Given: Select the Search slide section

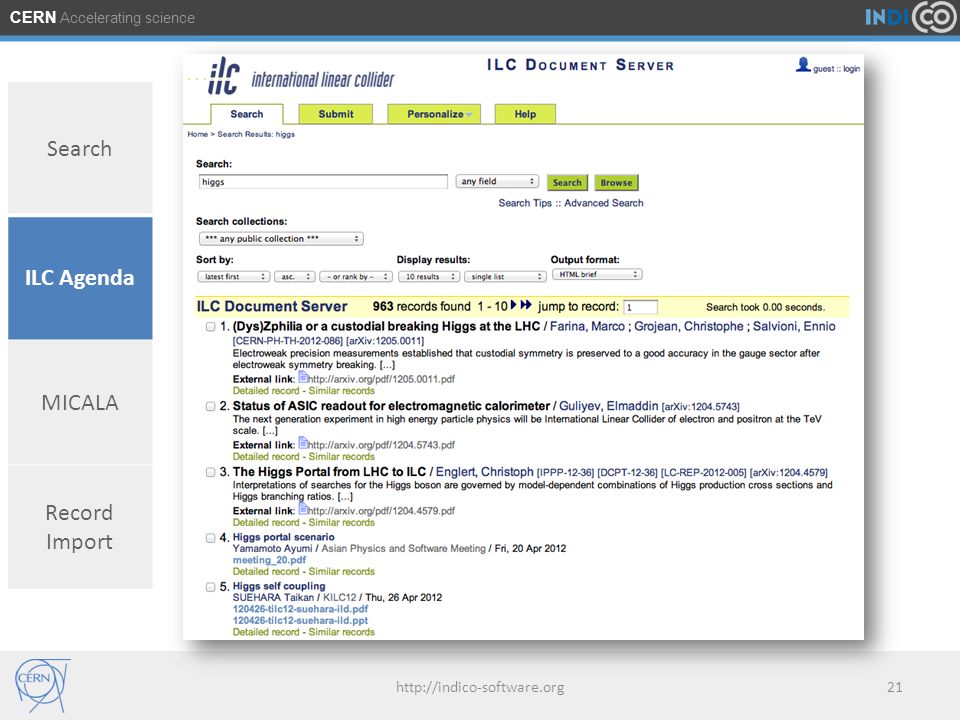Looking at the screenshot, I should tap(80, 148).
